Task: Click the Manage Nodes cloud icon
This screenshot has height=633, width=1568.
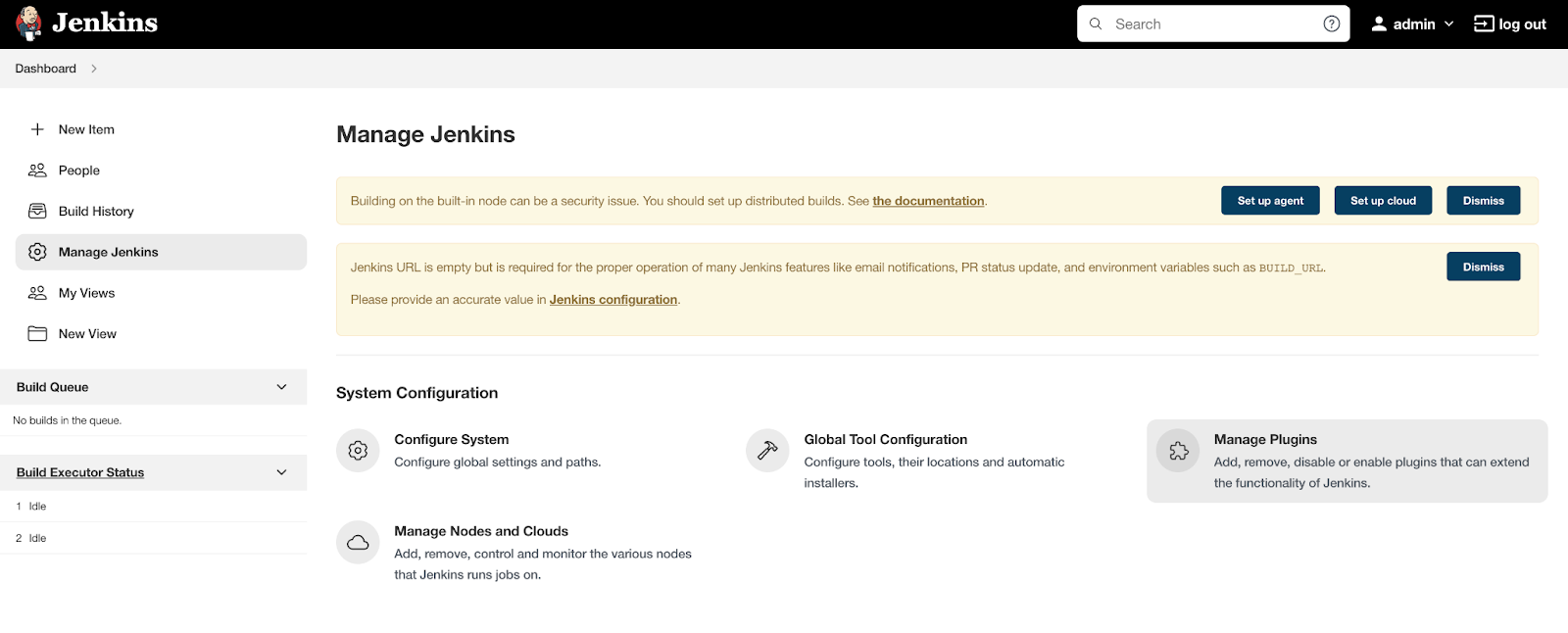Action: click(x=358, y=542)
